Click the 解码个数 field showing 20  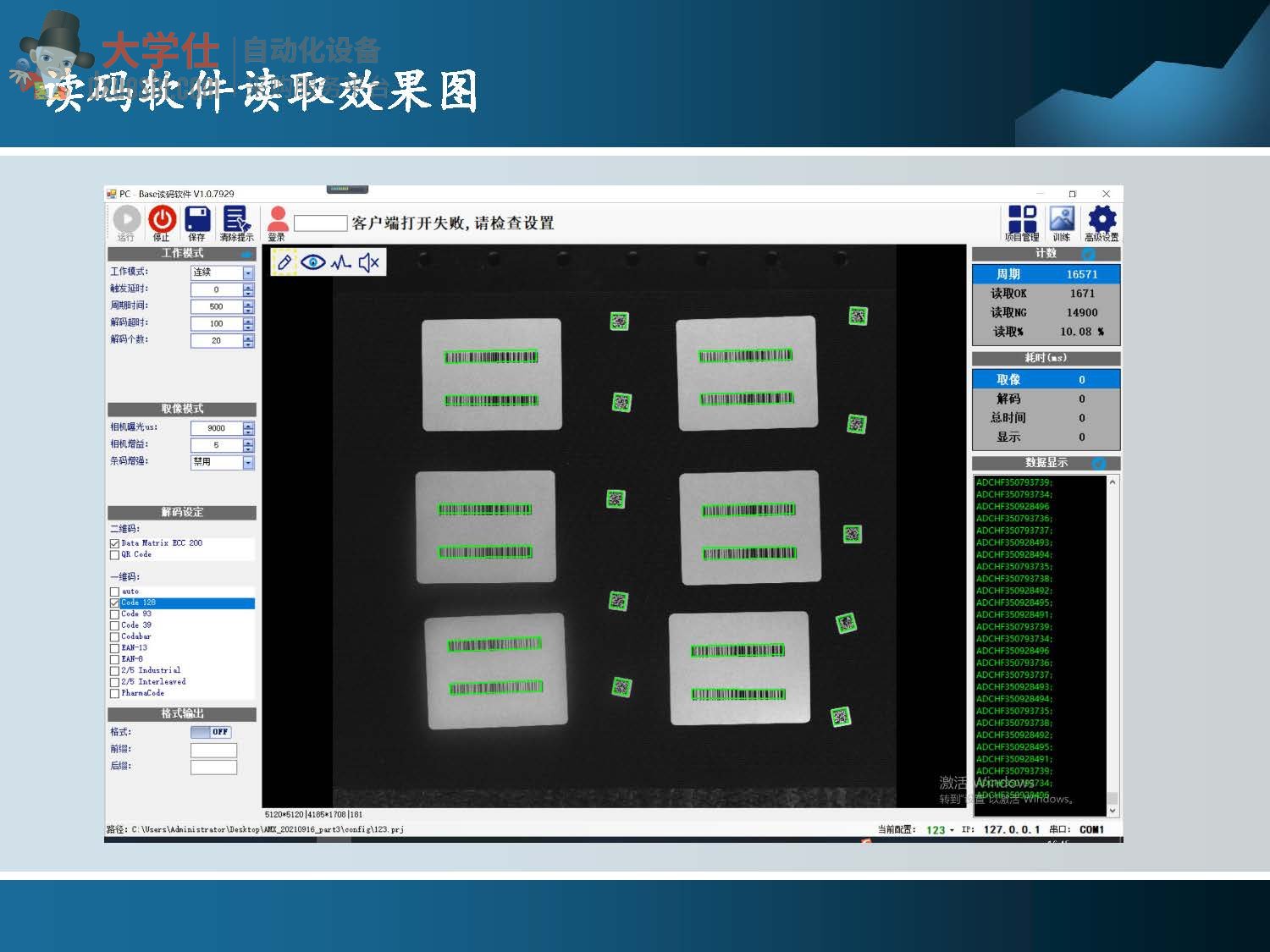pyautogui.click(x=217, y=340)
